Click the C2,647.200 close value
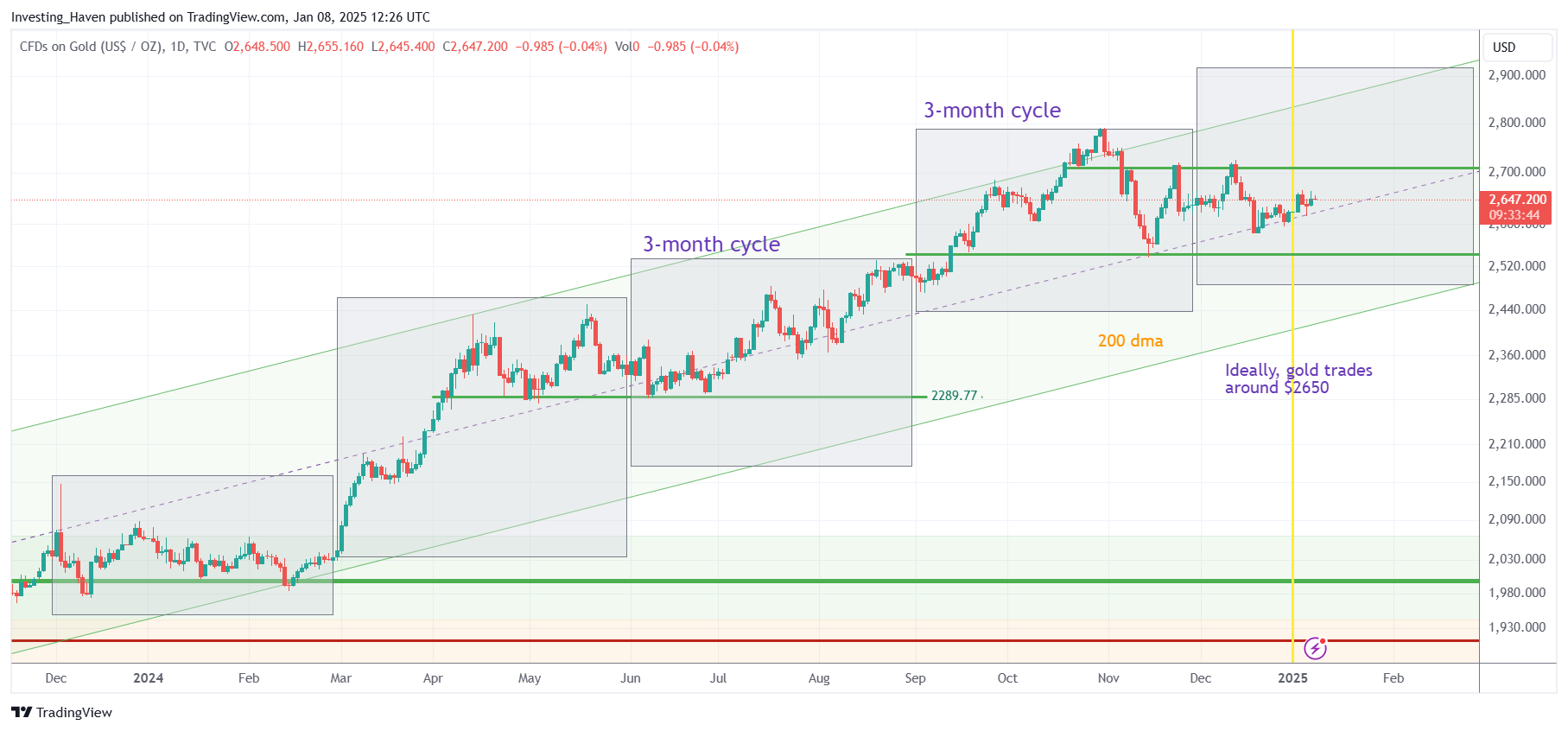1568x731 pixels. pos(475,47)
